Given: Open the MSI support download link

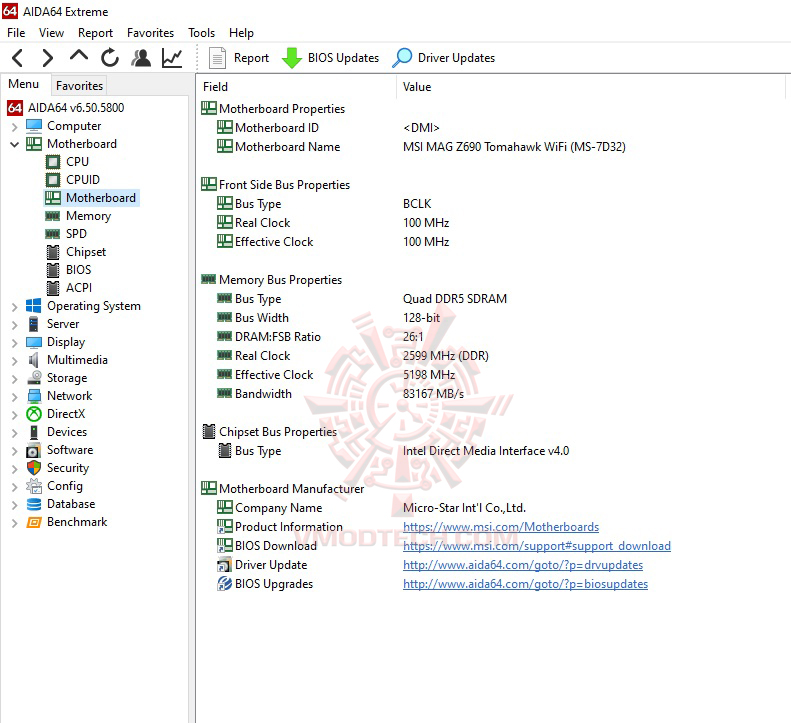Looking at the screenshot, I should (537, 546).
